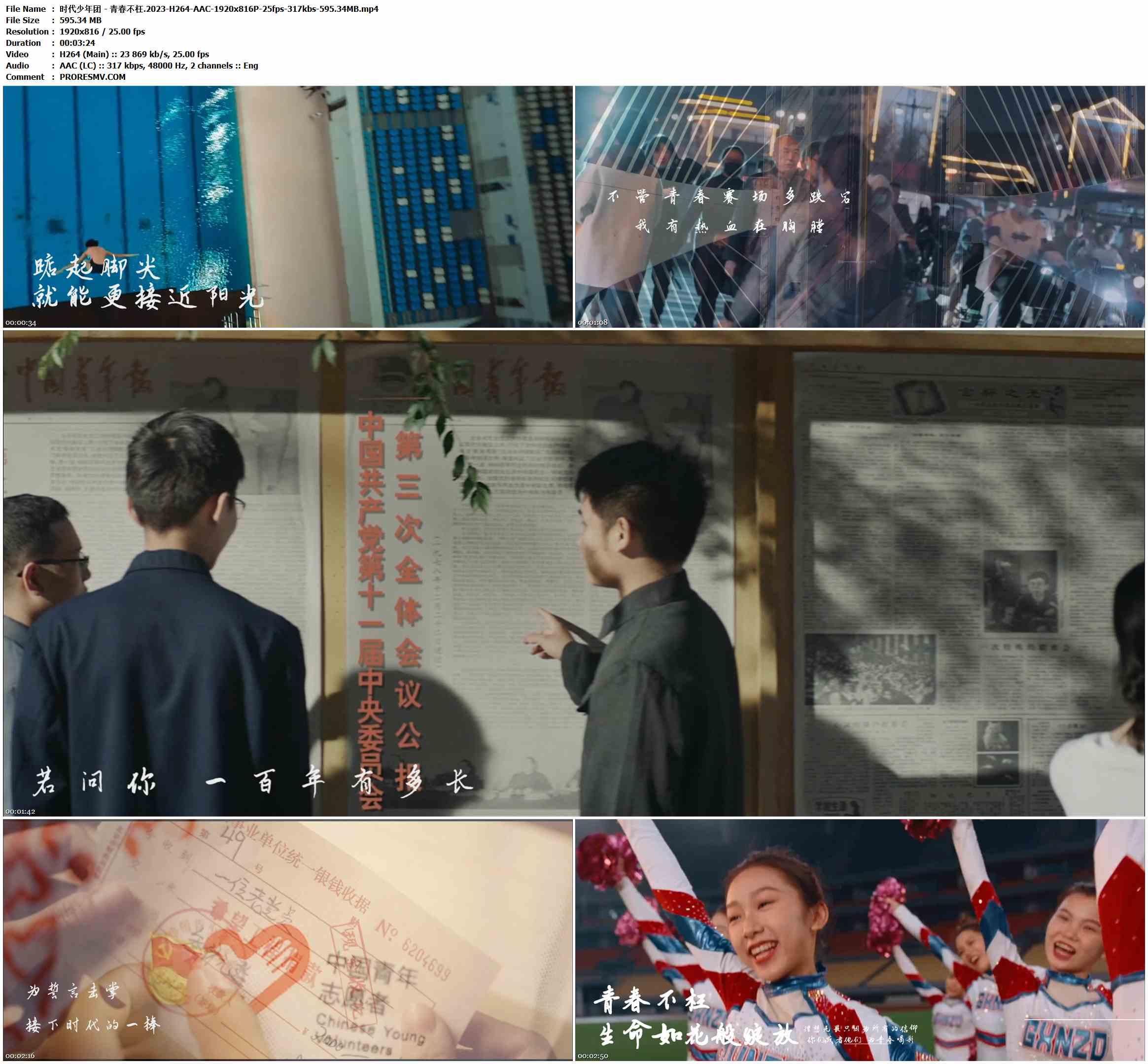Click the thumbnail at timestamp 00:00:34
Image resolution: width=1148 pixels, height=1064 pixels.
[x=288, y=206]
